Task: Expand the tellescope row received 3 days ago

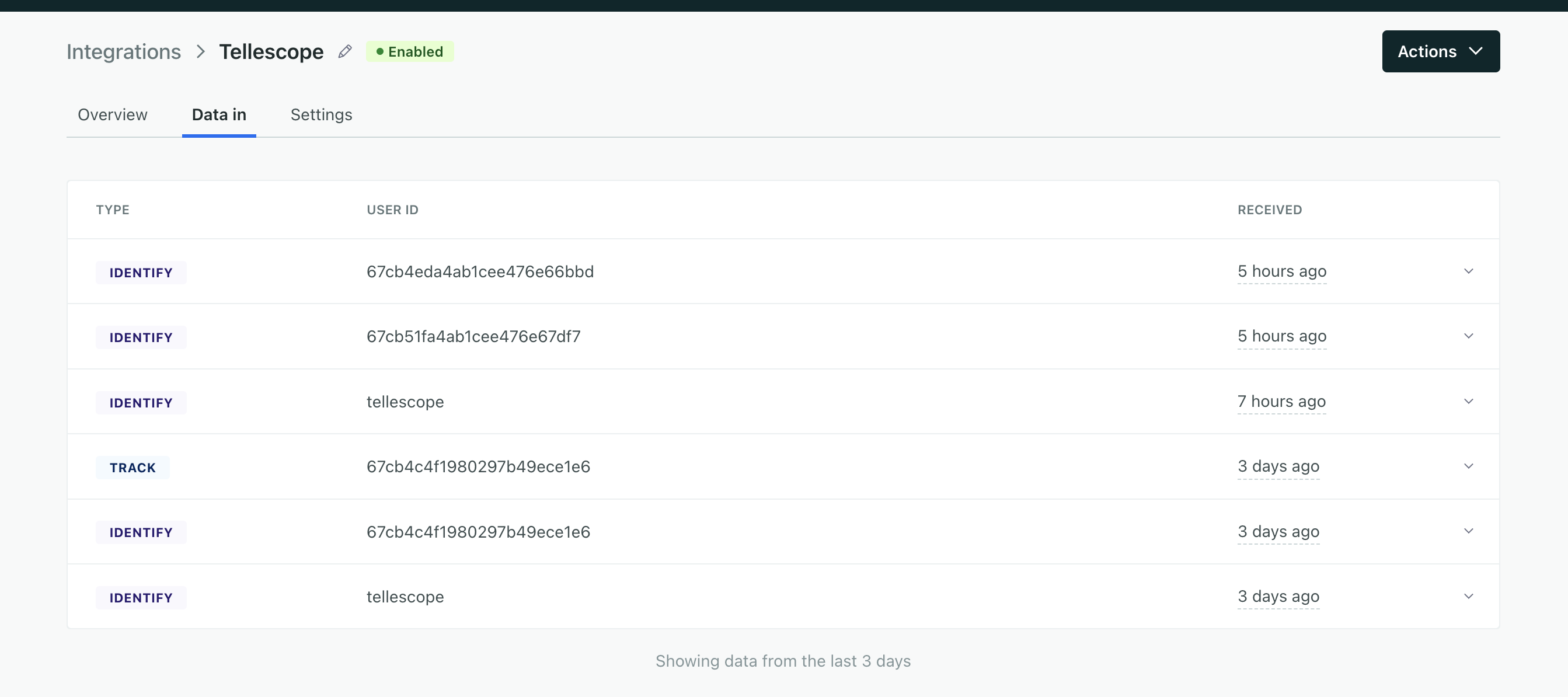Action: pos(1468,597)
